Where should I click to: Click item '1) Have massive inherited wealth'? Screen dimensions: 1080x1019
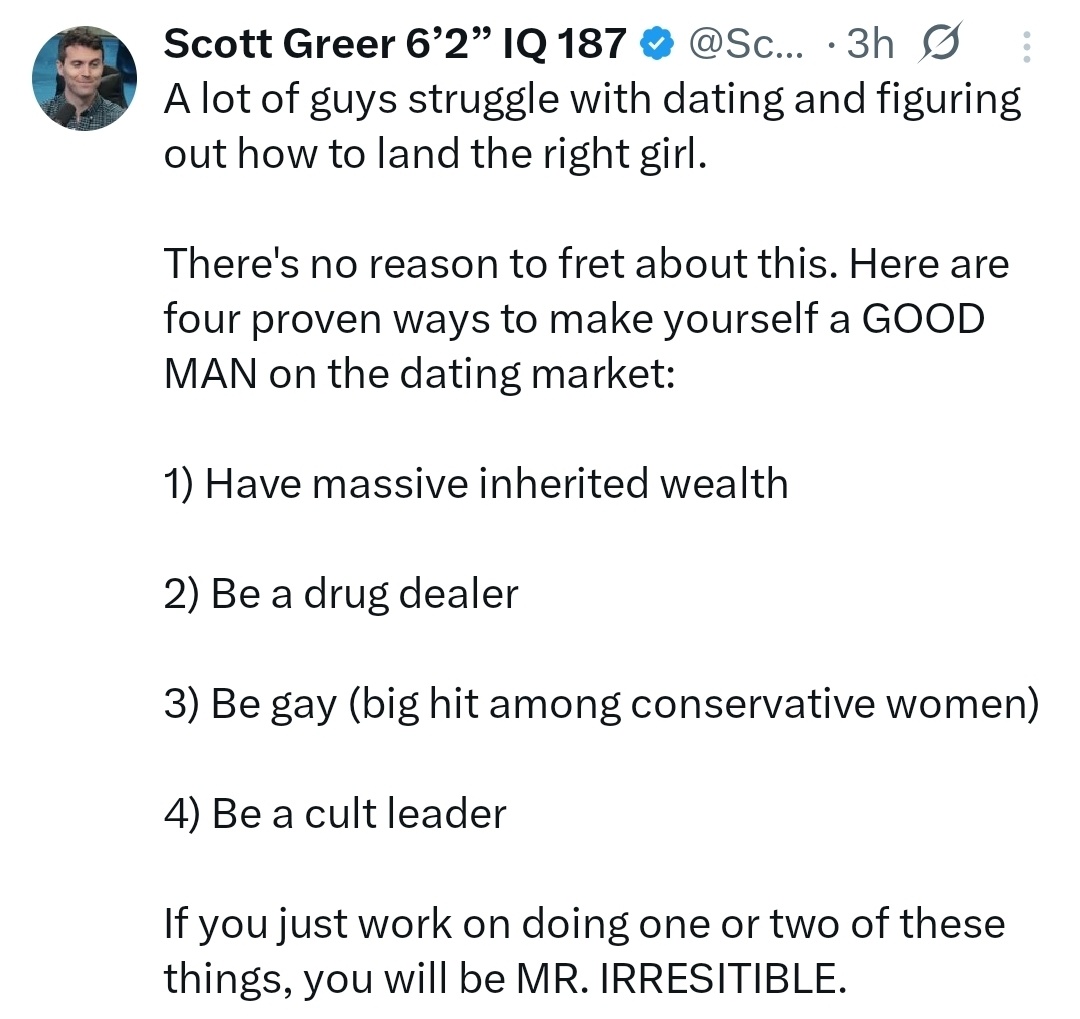tap(476, 484)
